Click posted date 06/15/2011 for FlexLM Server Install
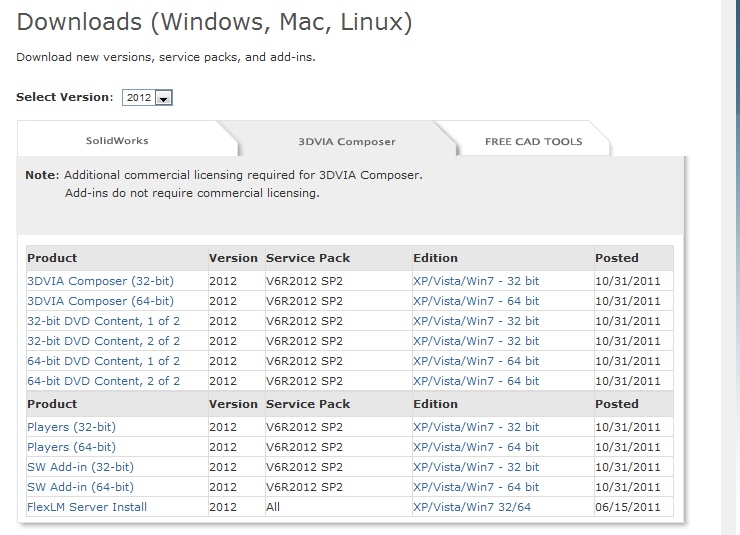Image resolution: width=740 pixels, height=535 pixels. [x=628, y=507]
